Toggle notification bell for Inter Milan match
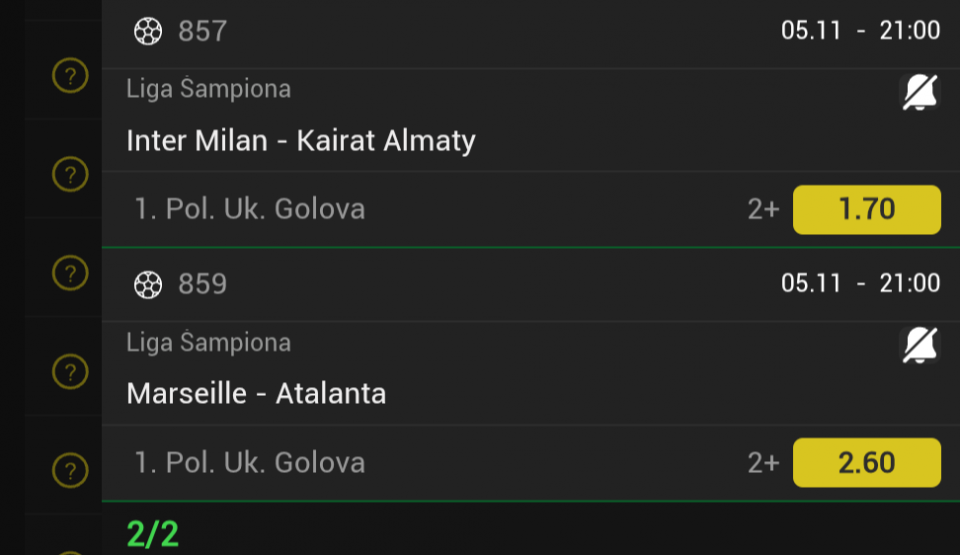 920,94
